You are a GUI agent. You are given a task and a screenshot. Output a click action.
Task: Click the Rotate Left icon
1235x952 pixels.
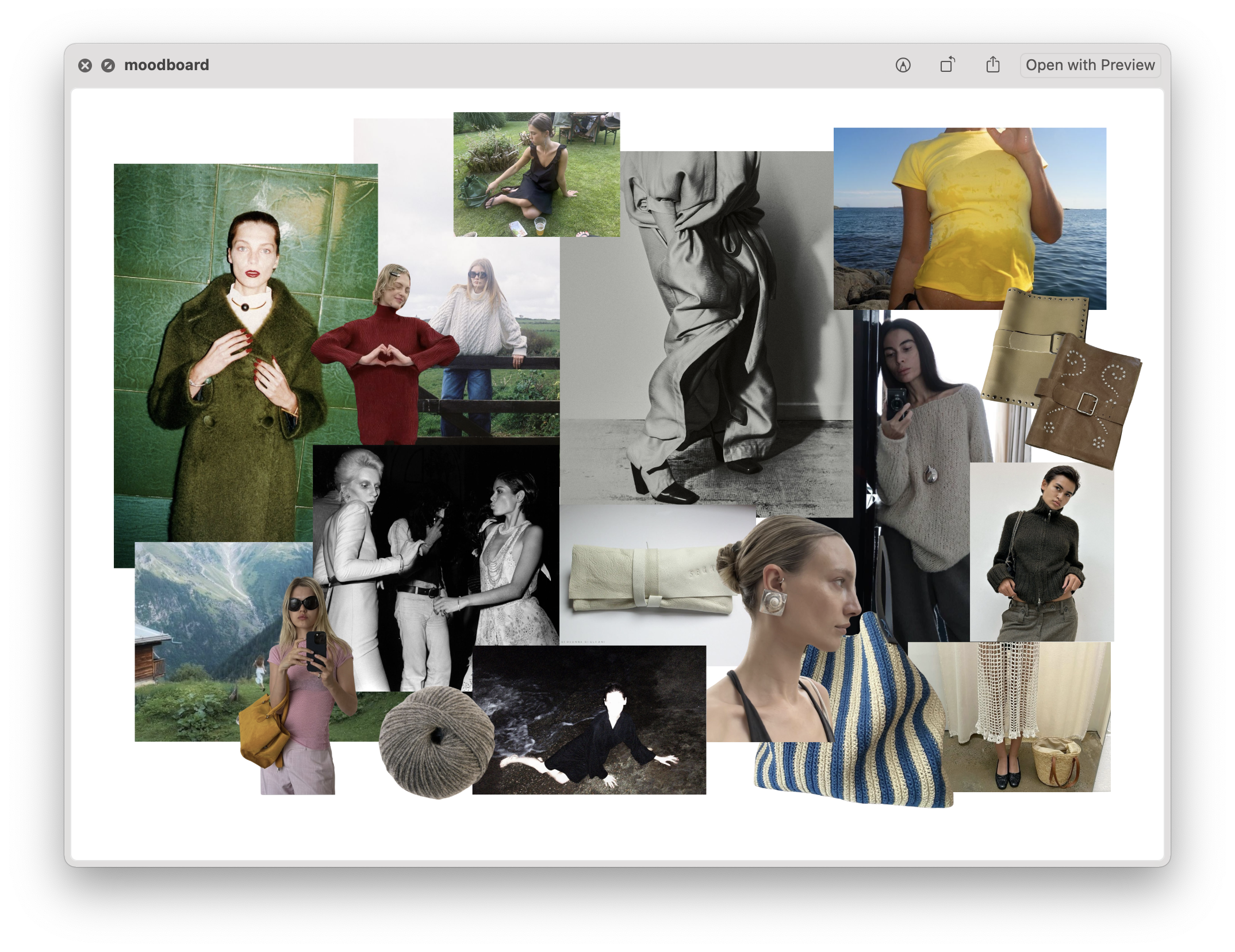click(x=948, y=65)
